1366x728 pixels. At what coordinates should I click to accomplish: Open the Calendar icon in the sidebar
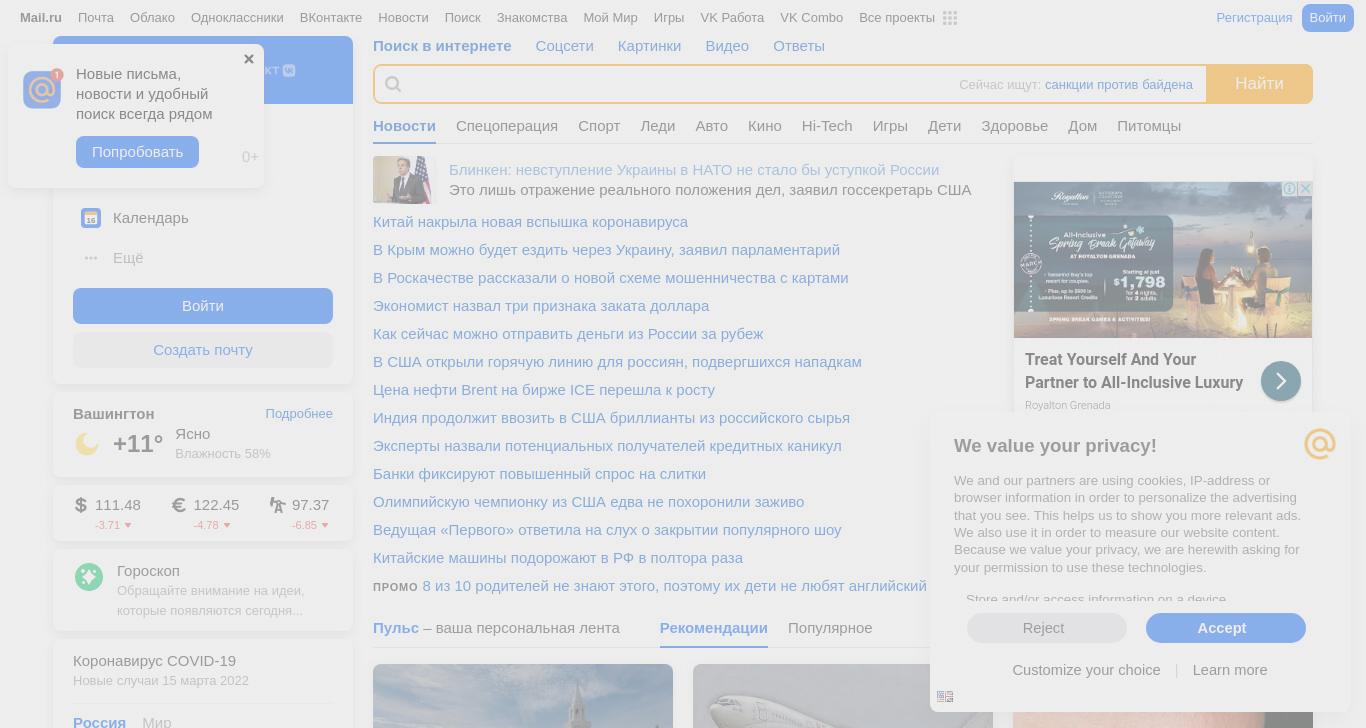(91, 218)
